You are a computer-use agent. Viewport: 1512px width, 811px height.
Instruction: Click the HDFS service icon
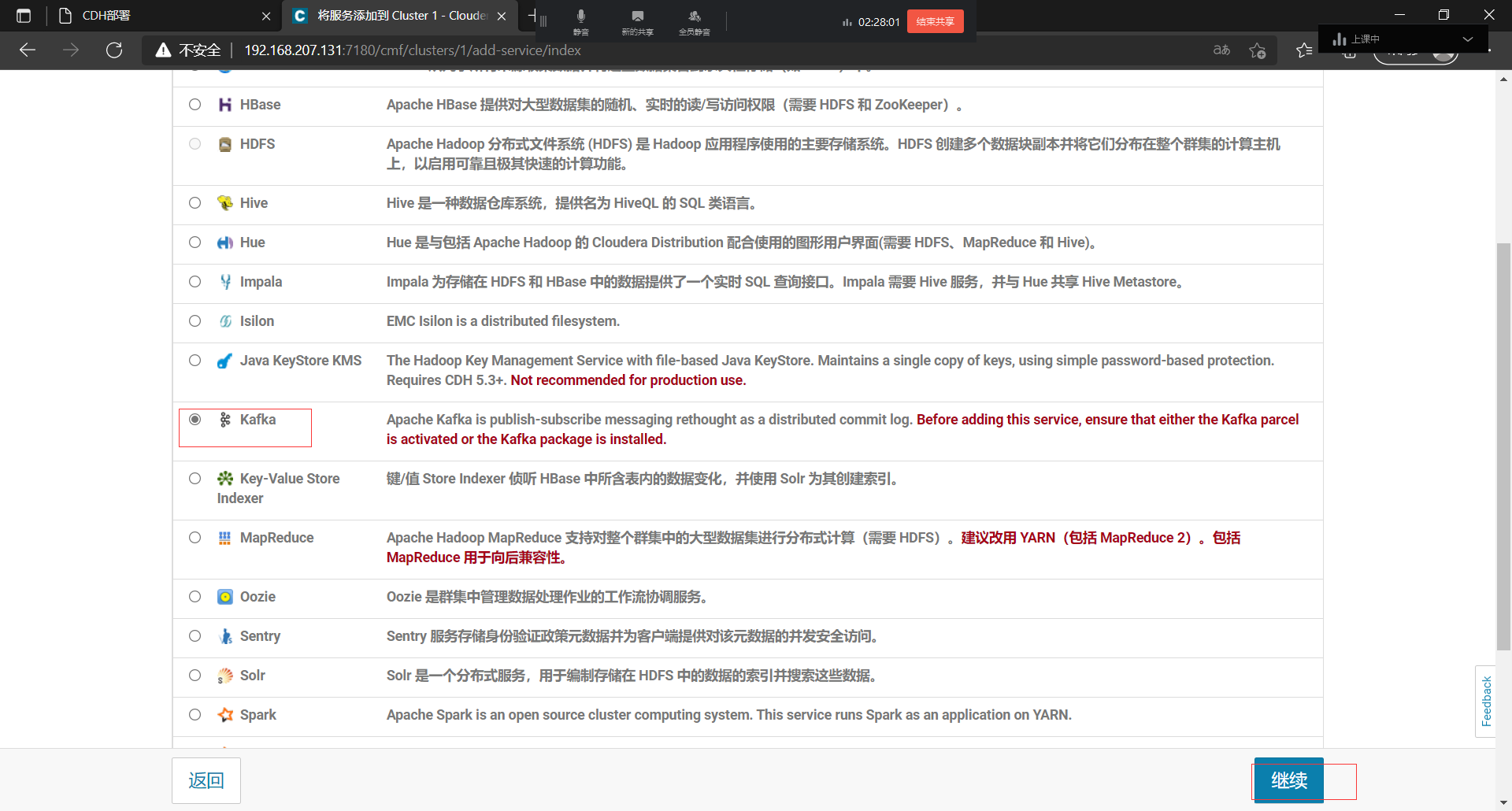click(x=225, y=144)
